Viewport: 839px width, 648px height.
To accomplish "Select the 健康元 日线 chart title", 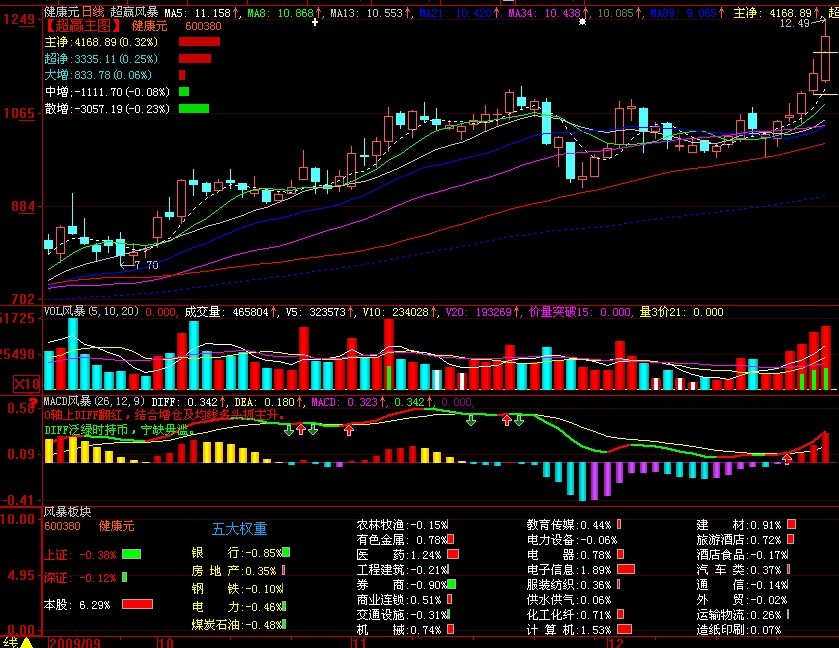I will tap(74, 12).
